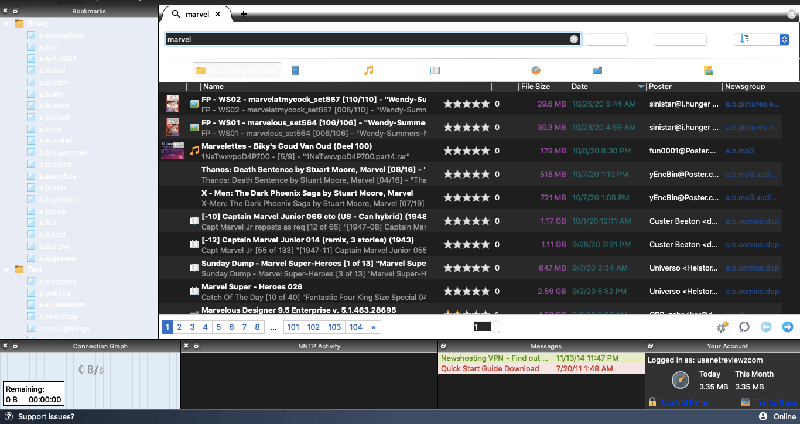
Task: Go to previous results page arrow
Action: [766, 327]
